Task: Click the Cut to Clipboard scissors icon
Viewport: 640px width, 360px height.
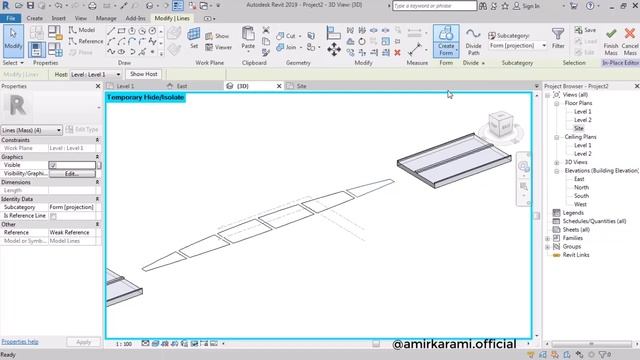Action: tap(266, 30)
